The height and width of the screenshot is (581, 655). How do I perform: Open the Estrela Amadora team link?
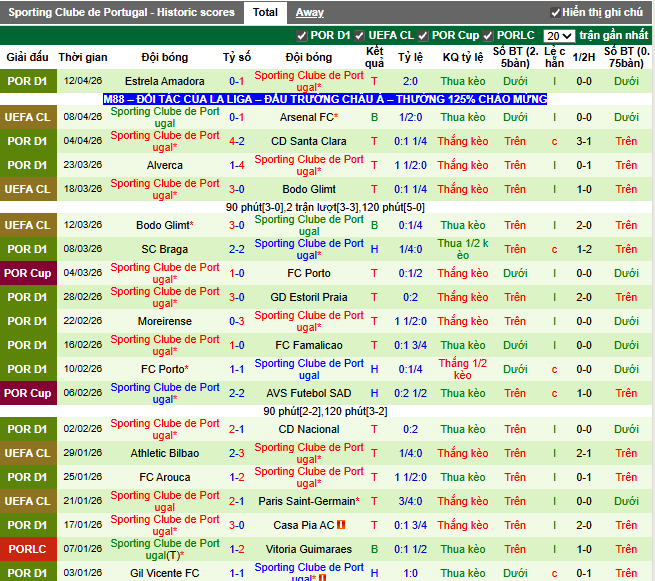click(164, 81)
